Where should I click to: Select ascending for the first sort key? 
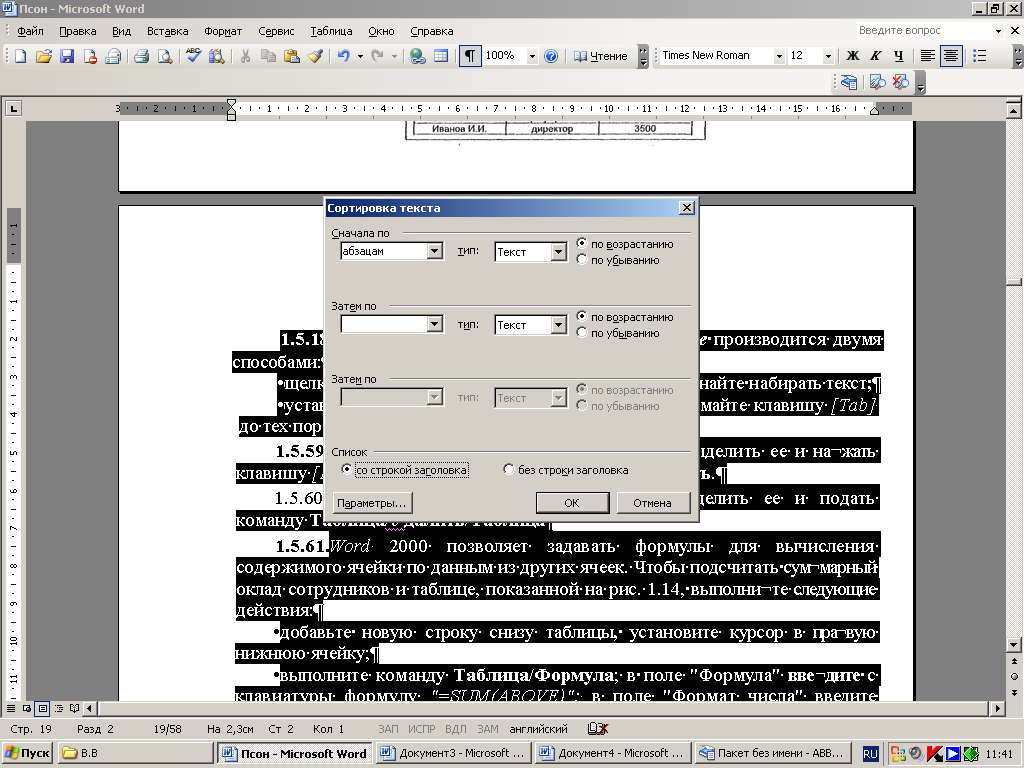point(581,243)
